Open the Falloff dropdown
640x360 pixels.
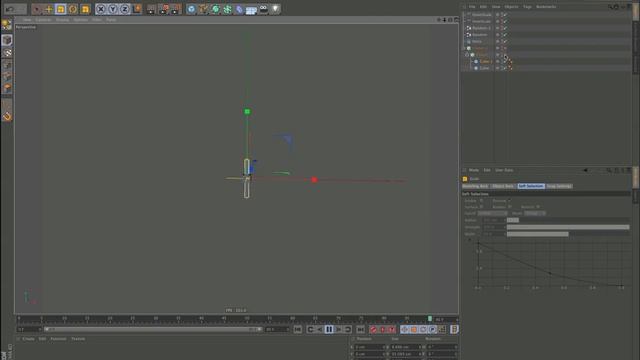point(492,213)
